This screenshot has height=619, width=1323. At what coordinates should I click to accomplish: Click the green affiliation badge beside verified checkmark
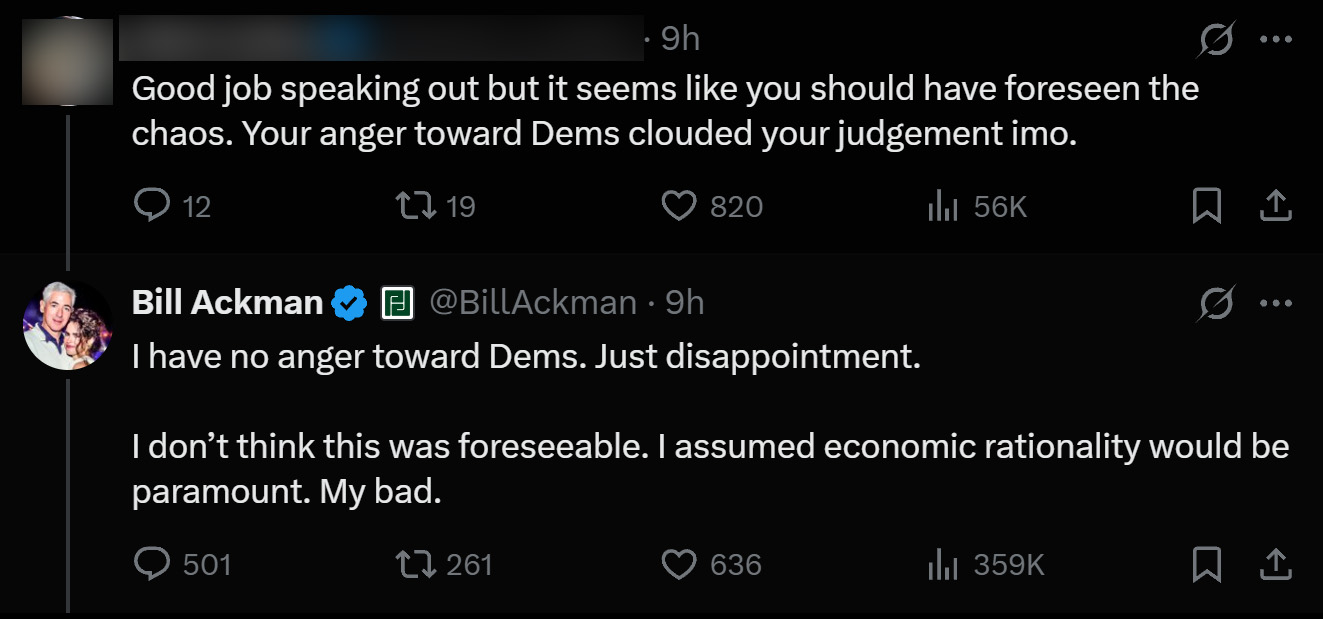[397, 302]
